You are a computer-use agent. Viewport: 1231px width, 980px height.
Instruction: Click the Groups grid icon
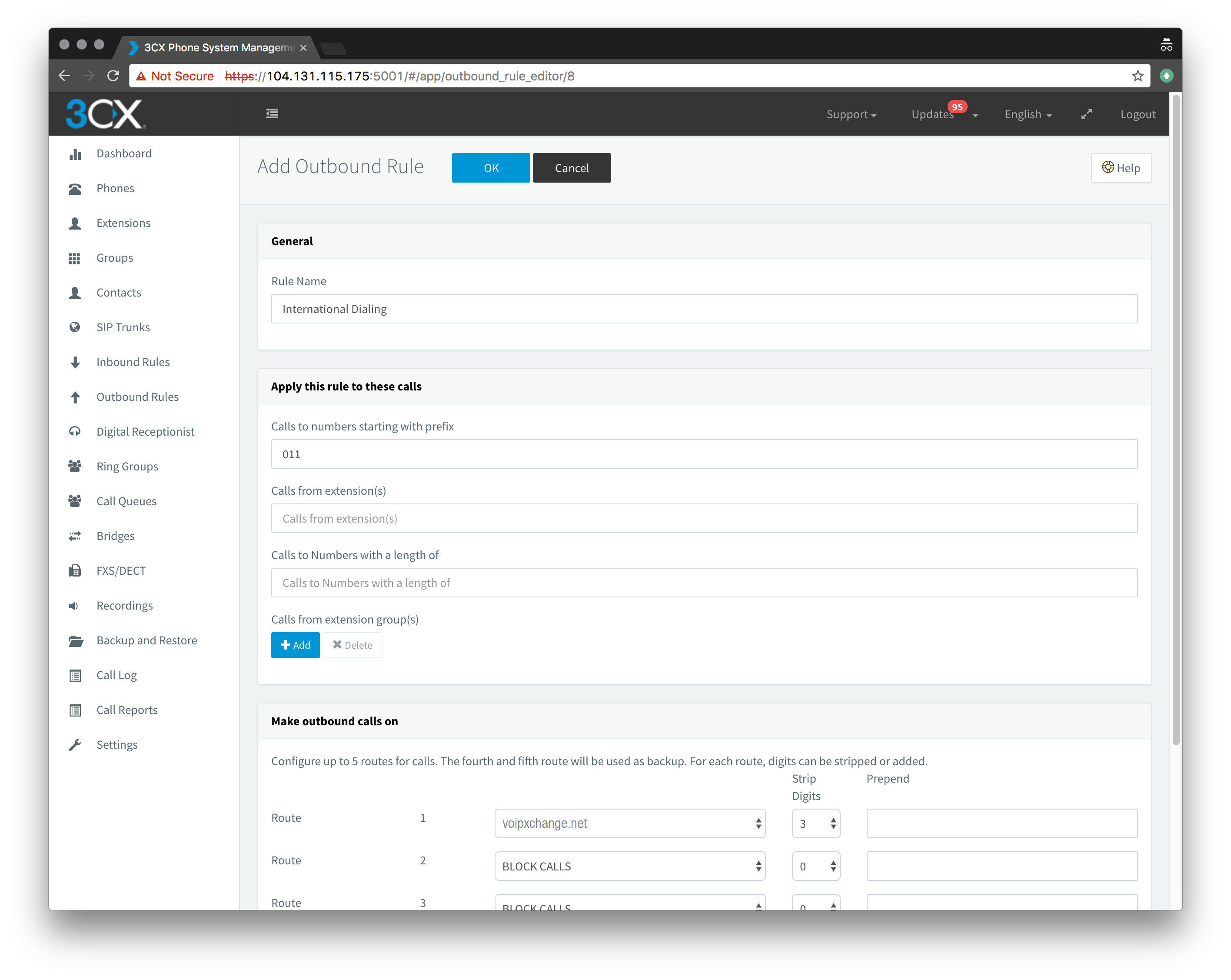tap(75, 259)
